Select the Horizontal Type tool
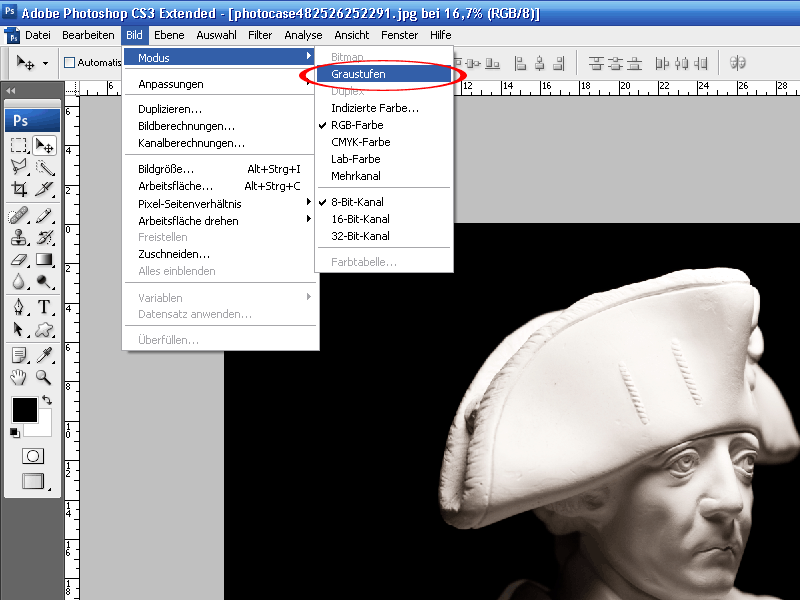 pyautogui.click(x=44, y=306)
